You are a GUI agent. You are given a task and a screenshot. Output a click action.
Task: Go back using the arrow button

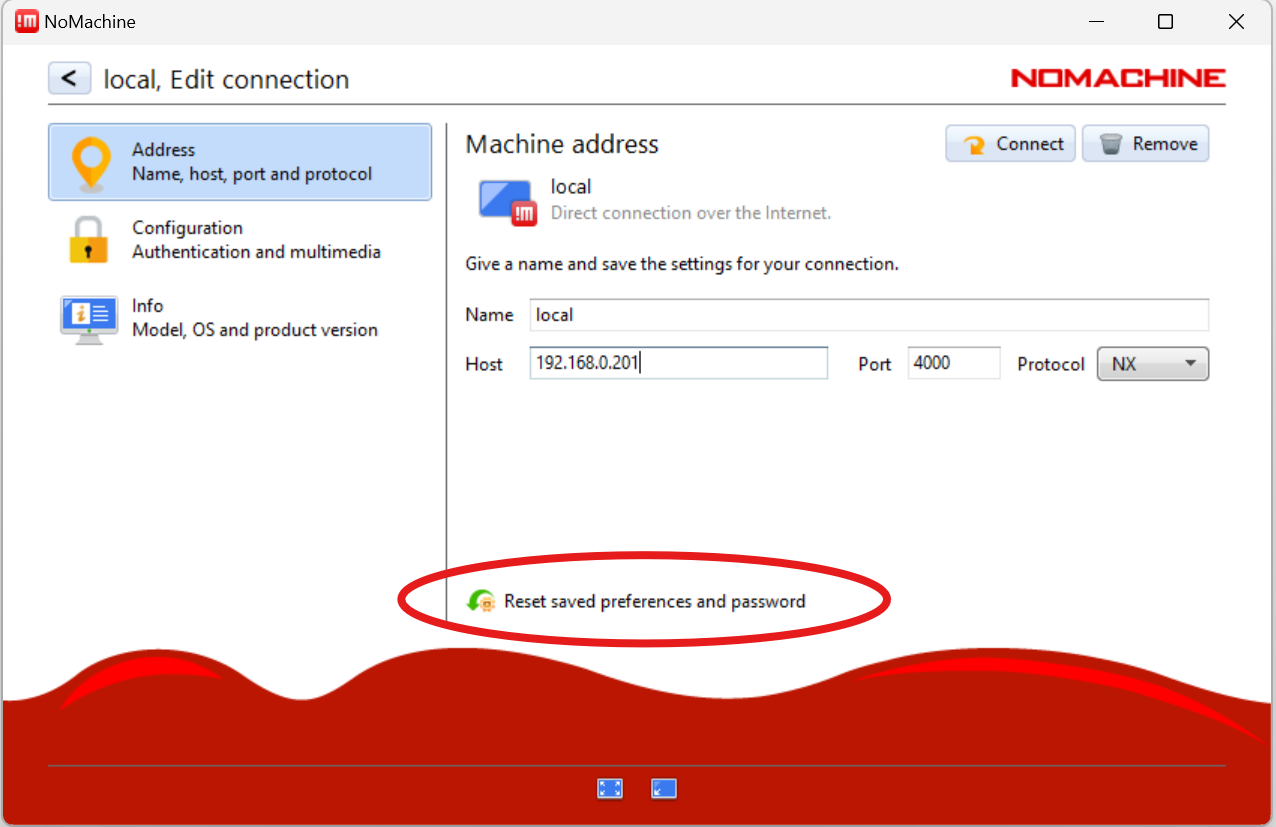[69, 78]
